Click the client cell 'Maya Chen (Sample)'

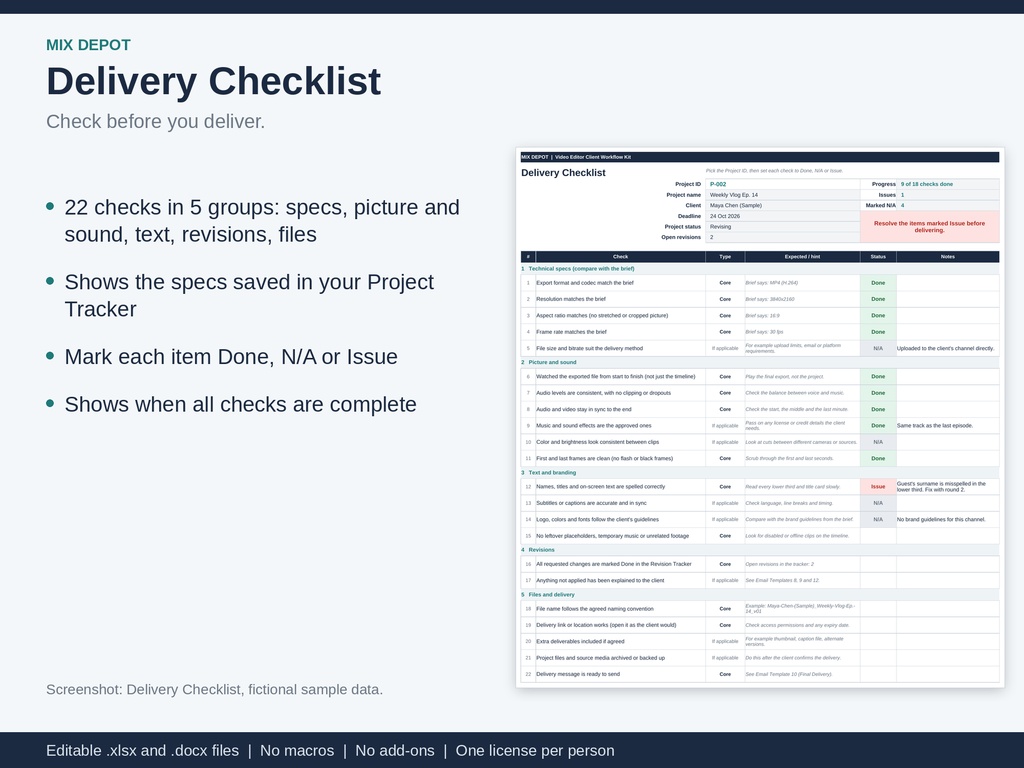[782, 205]
